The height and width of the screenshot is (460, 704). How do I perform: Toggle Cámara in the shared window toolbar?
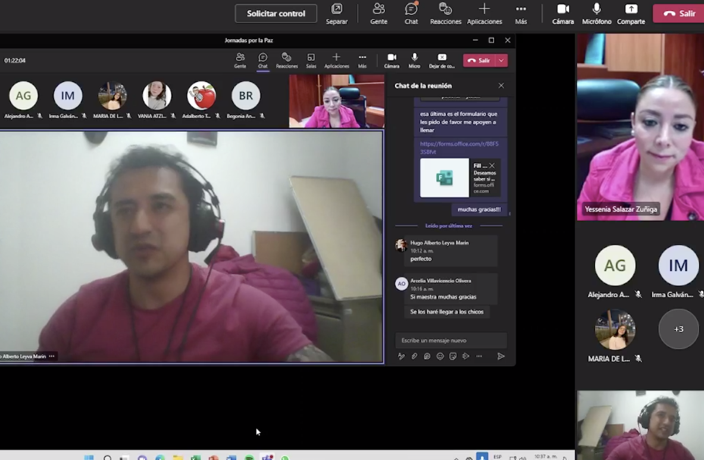(x=392, y=61)
